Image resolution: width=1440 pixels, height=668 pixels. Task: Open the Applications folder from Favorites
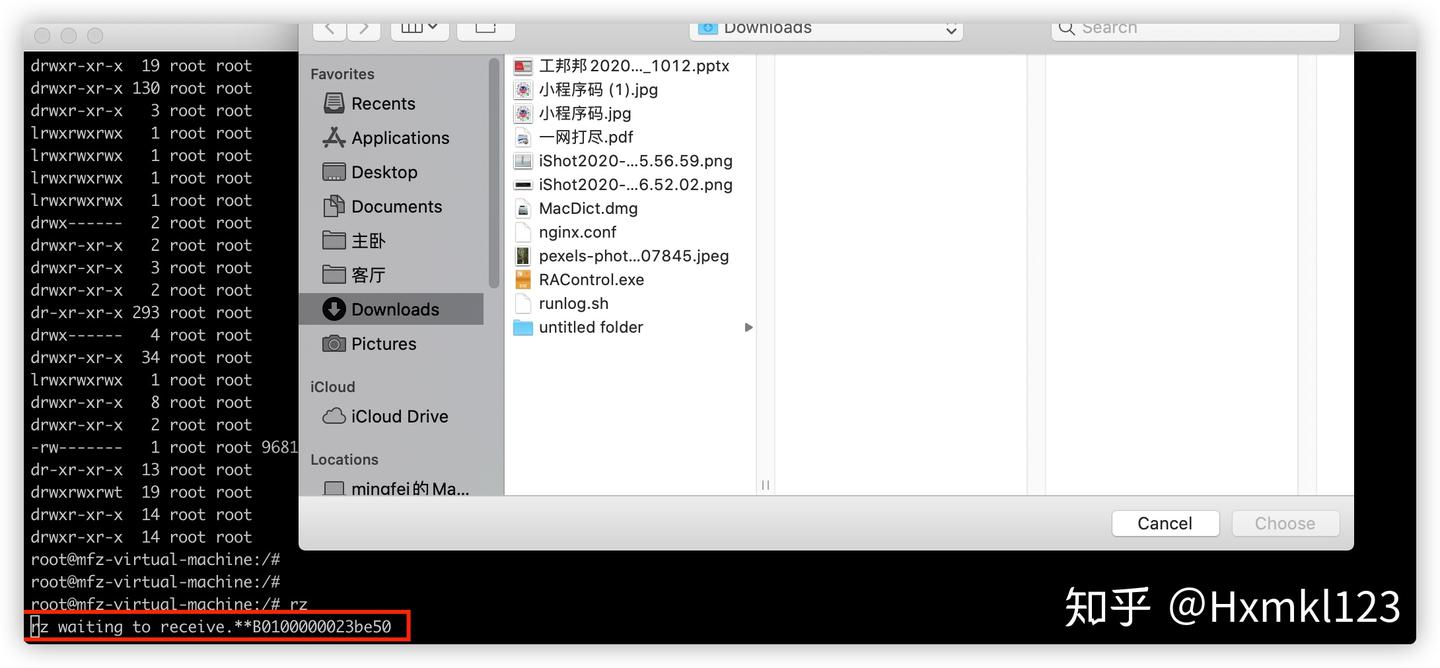400,137
